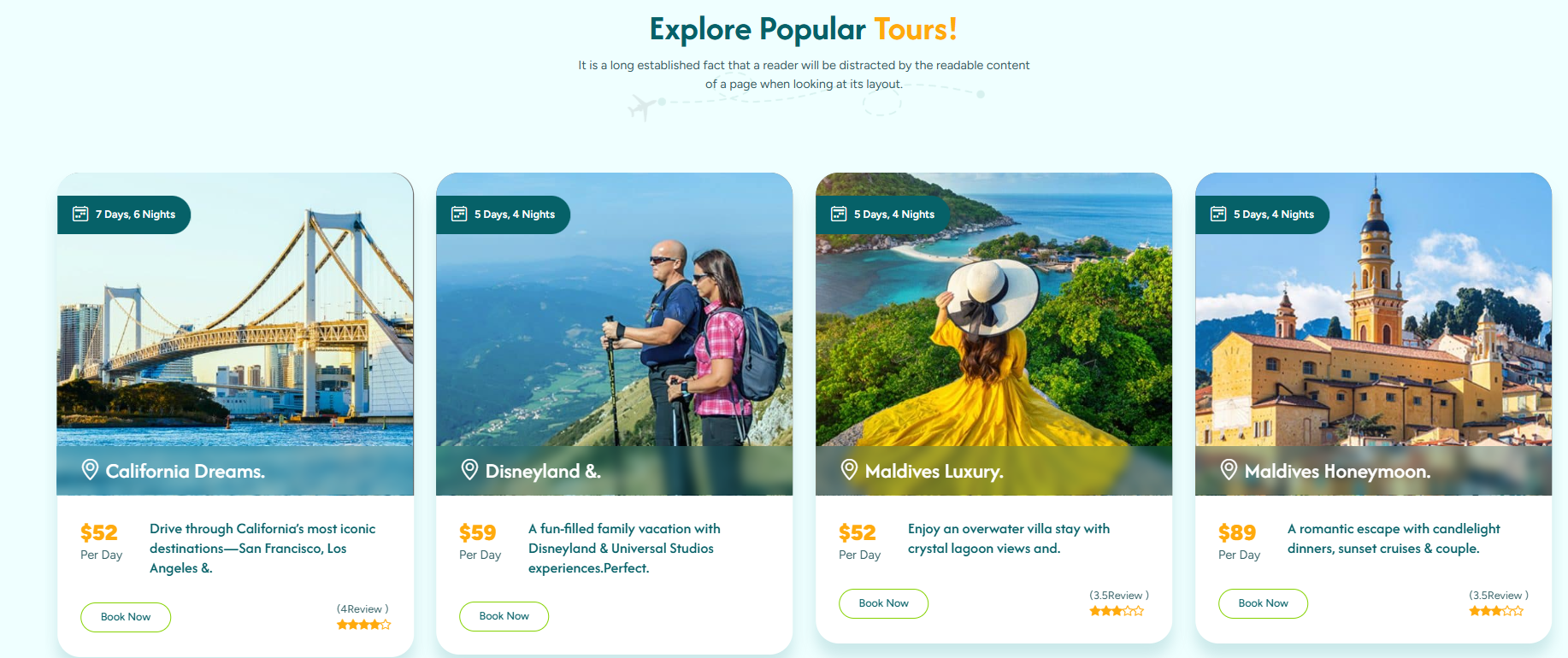Viewport: 1568px width, 658px height.
Task: Open the California Dreams tour title
Action: [186, 471]
